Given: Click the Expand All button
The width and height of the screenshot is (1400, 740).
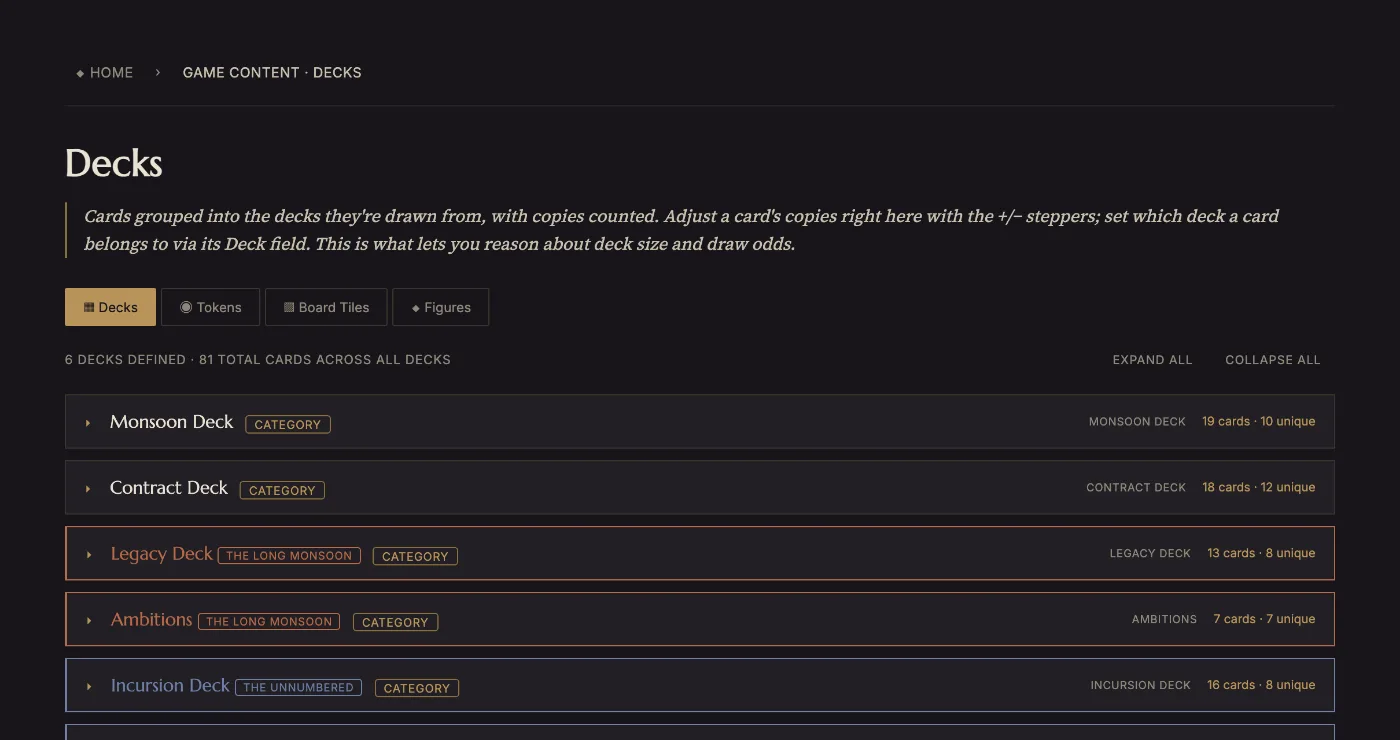Looking at the screenshot, I should pos(1152,360).
